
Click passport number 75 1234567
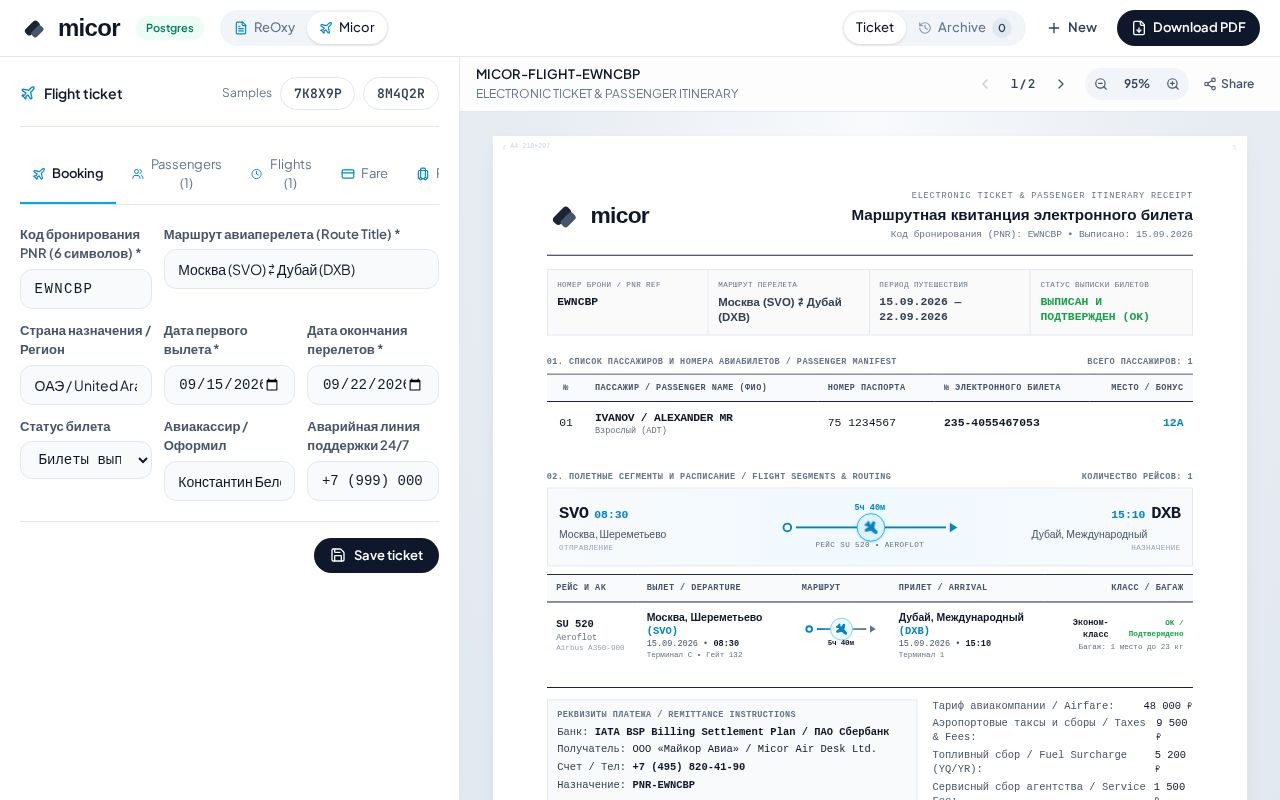862,423
